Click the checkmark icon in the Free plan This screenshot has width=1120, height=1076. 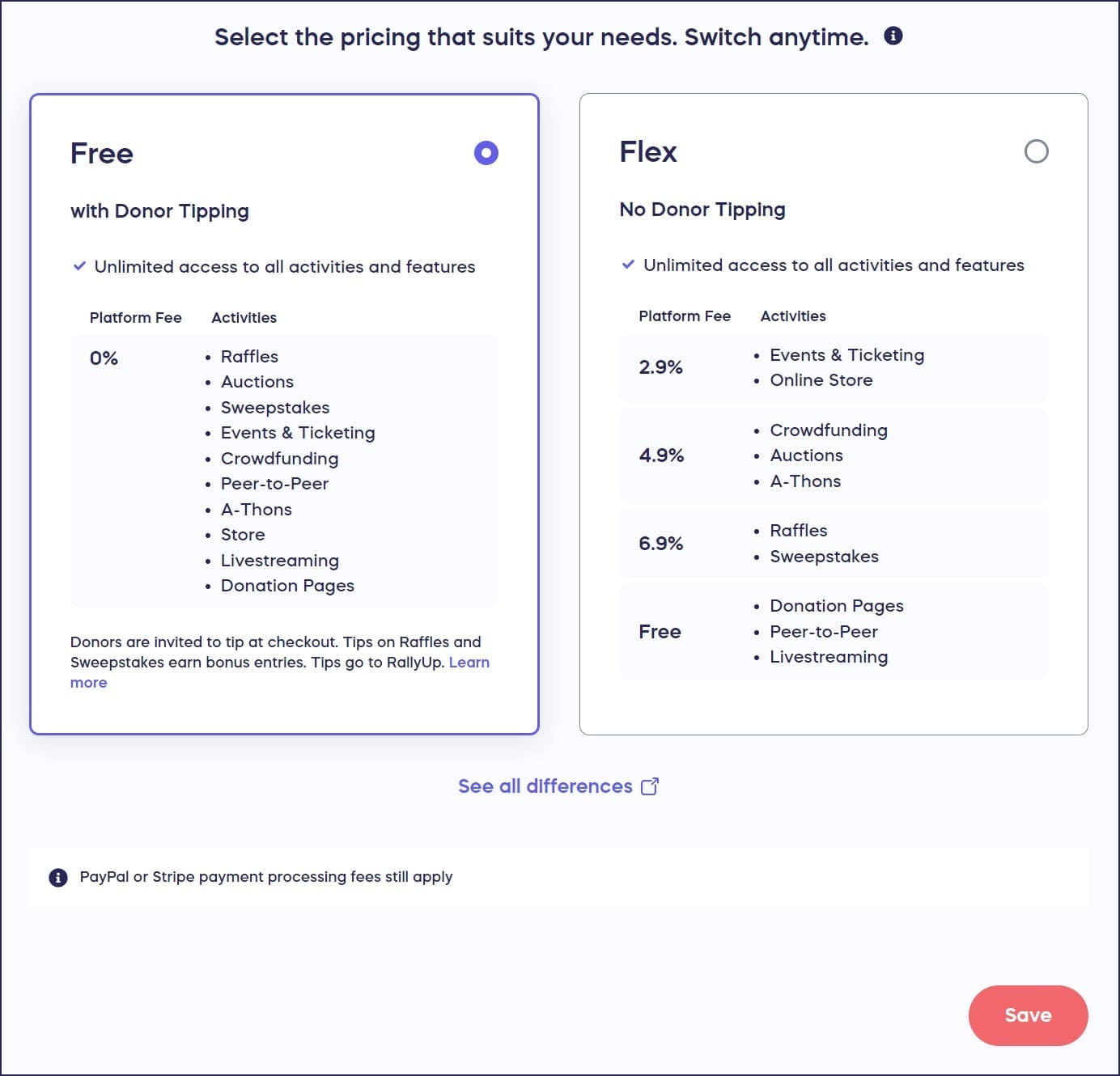click(79, 266)
